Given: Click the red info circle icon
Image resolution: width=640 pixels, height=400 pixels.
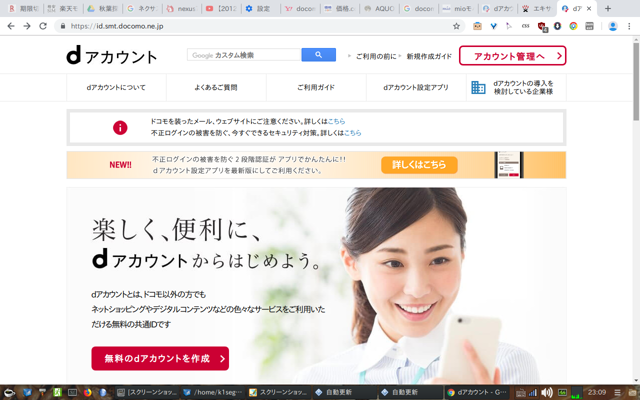Looking at the screenshot, I should tap(120, 127).
